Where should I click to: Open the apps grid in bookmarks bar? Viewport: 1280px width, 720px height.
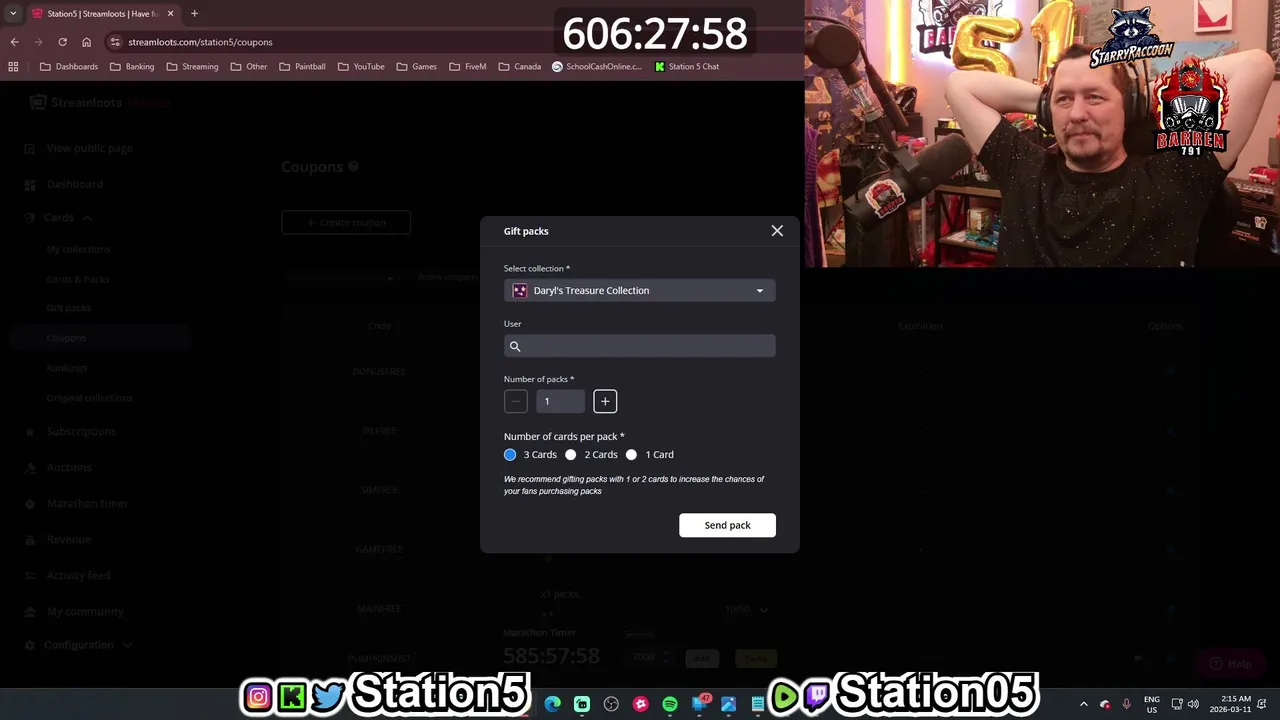(13, 67)
